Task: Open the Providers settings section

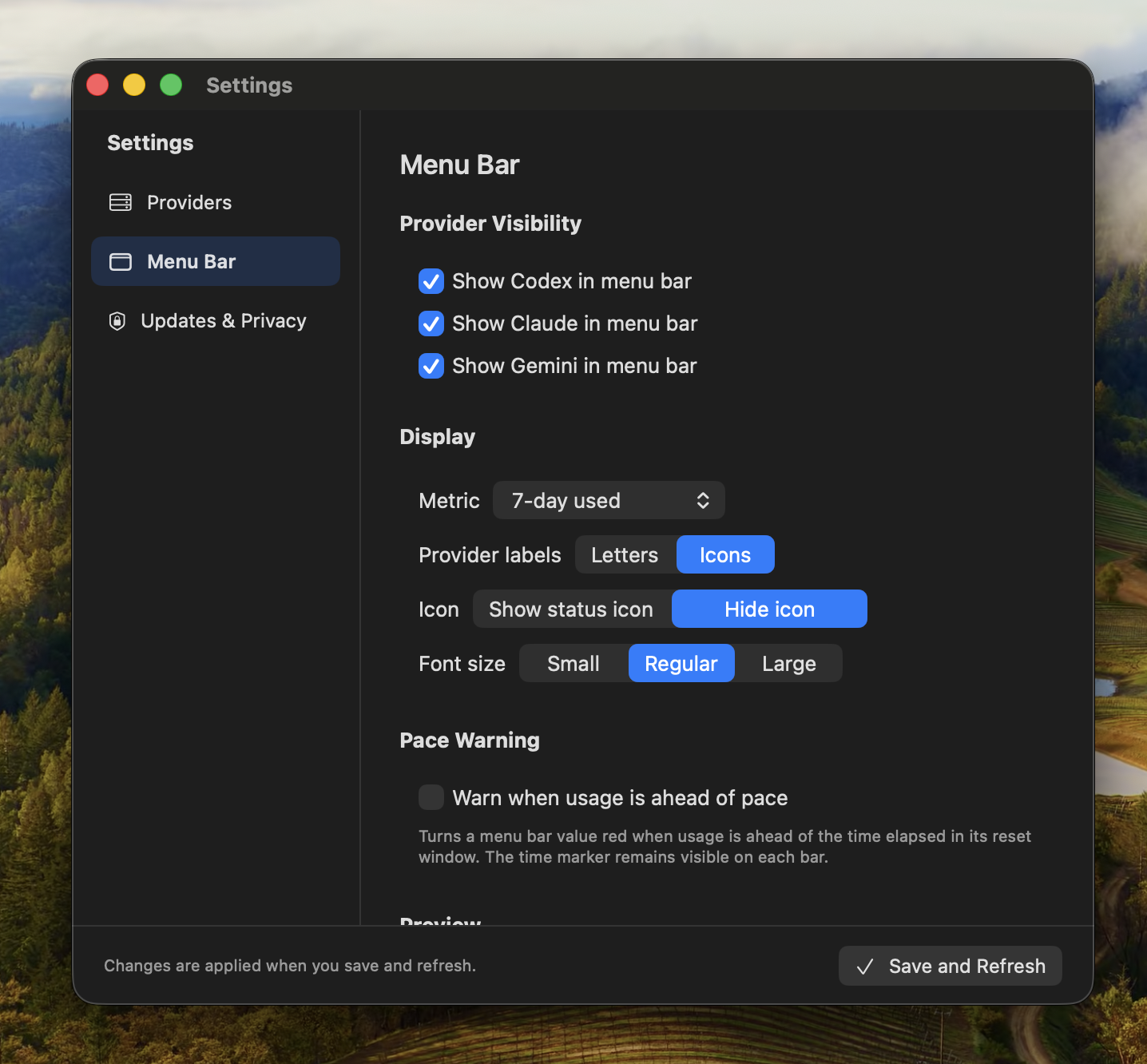Action: pos(216,202)
